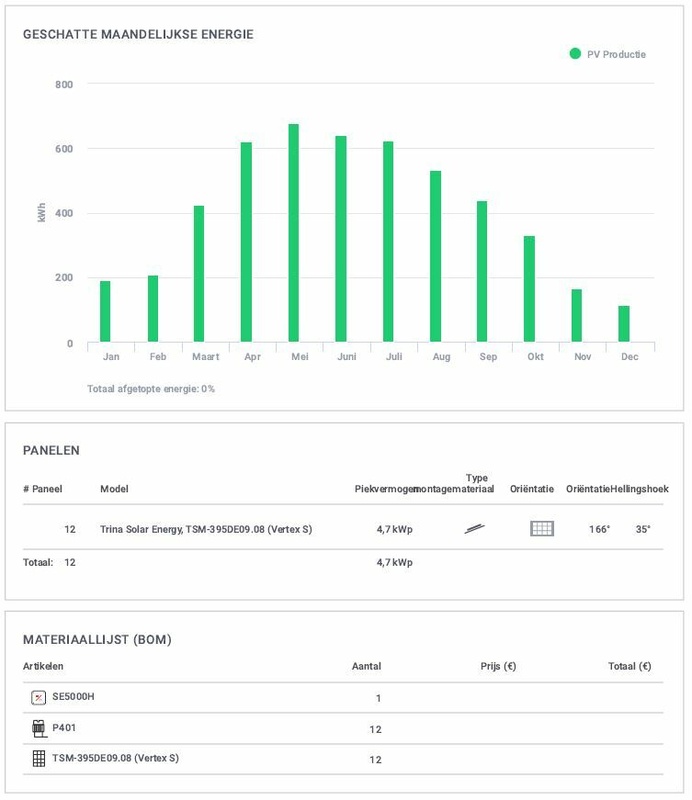The height and width of the screenshot is (800, 692).
Task: Click the Piekvermogen column header
Action: (x=383, y=489)
